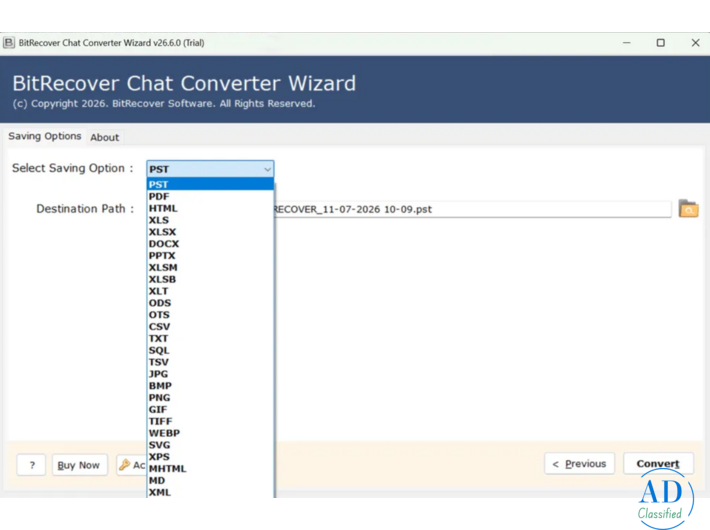The width and height of the screenshot is (710, 530).
Task: Maximize the Chat Converter Wizard window
Action: 661,43
